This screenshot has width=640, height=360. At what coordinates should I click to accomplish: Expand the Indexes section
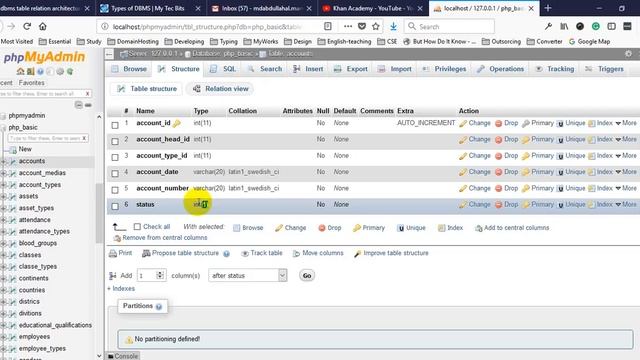coord(121,289)
